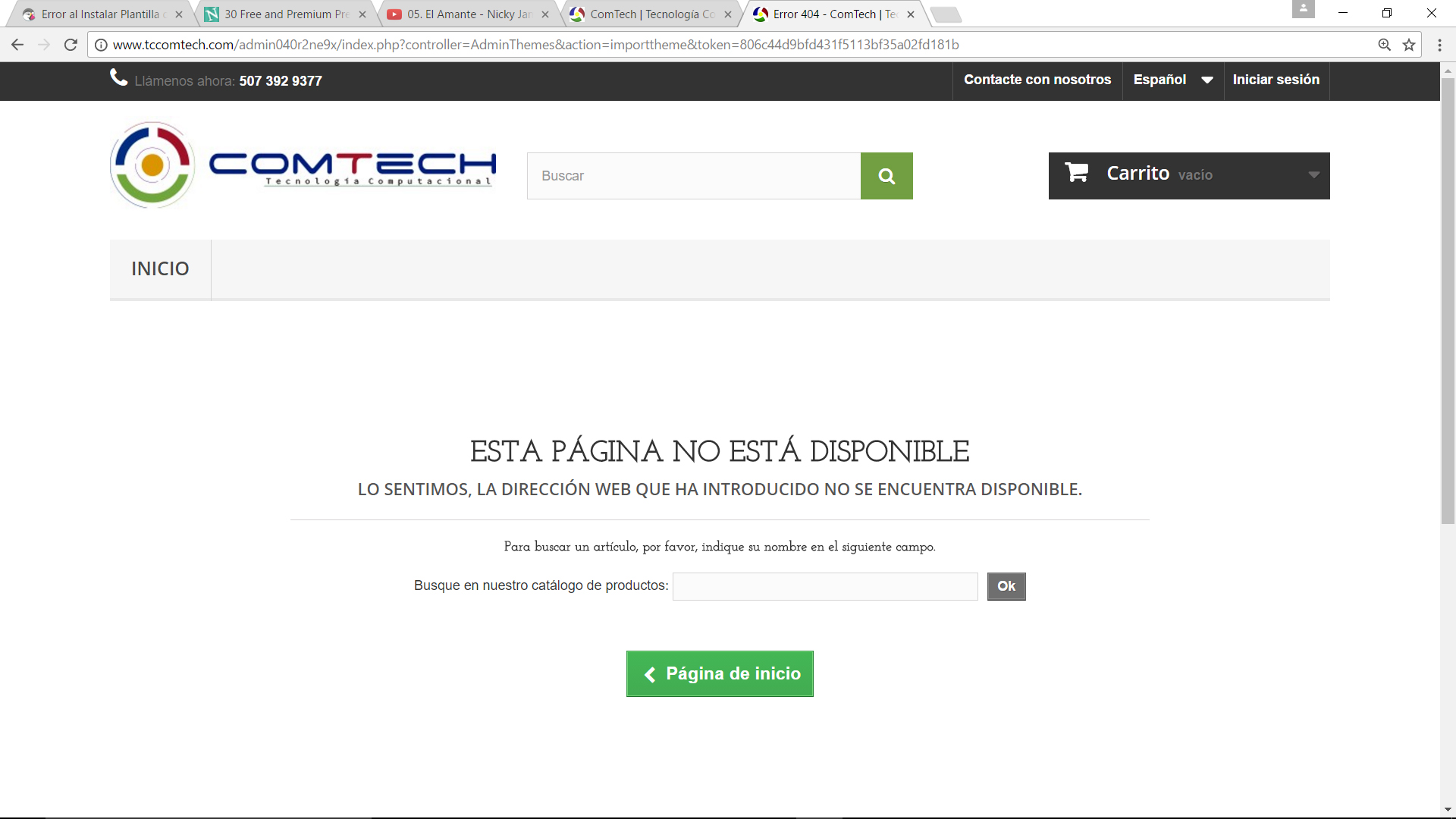Expand the Carrito cart dropdown arrow
Viewport: 1456px width, 819px height.
point(1313,175)
